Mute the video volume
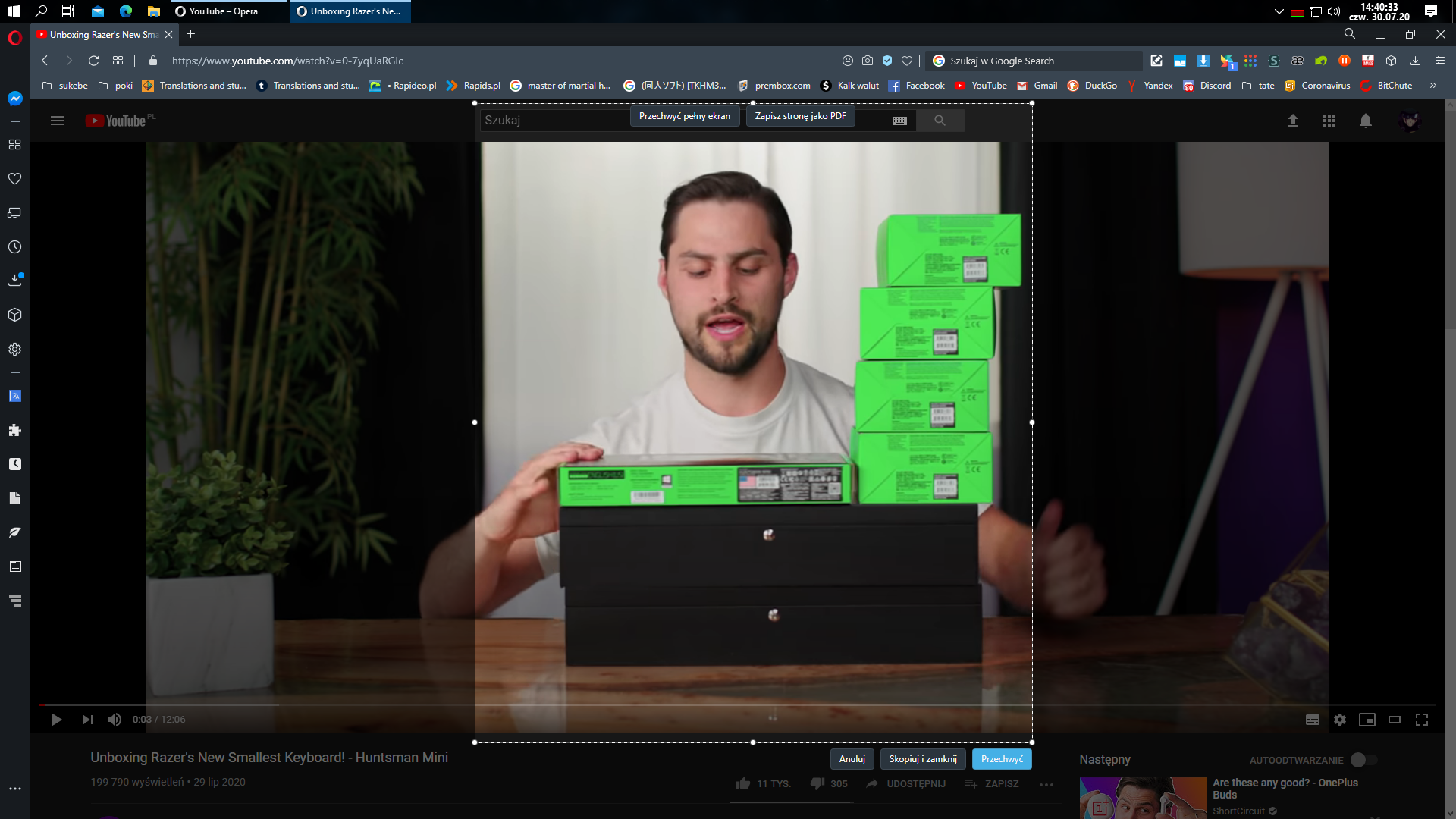 coord(115,720)
